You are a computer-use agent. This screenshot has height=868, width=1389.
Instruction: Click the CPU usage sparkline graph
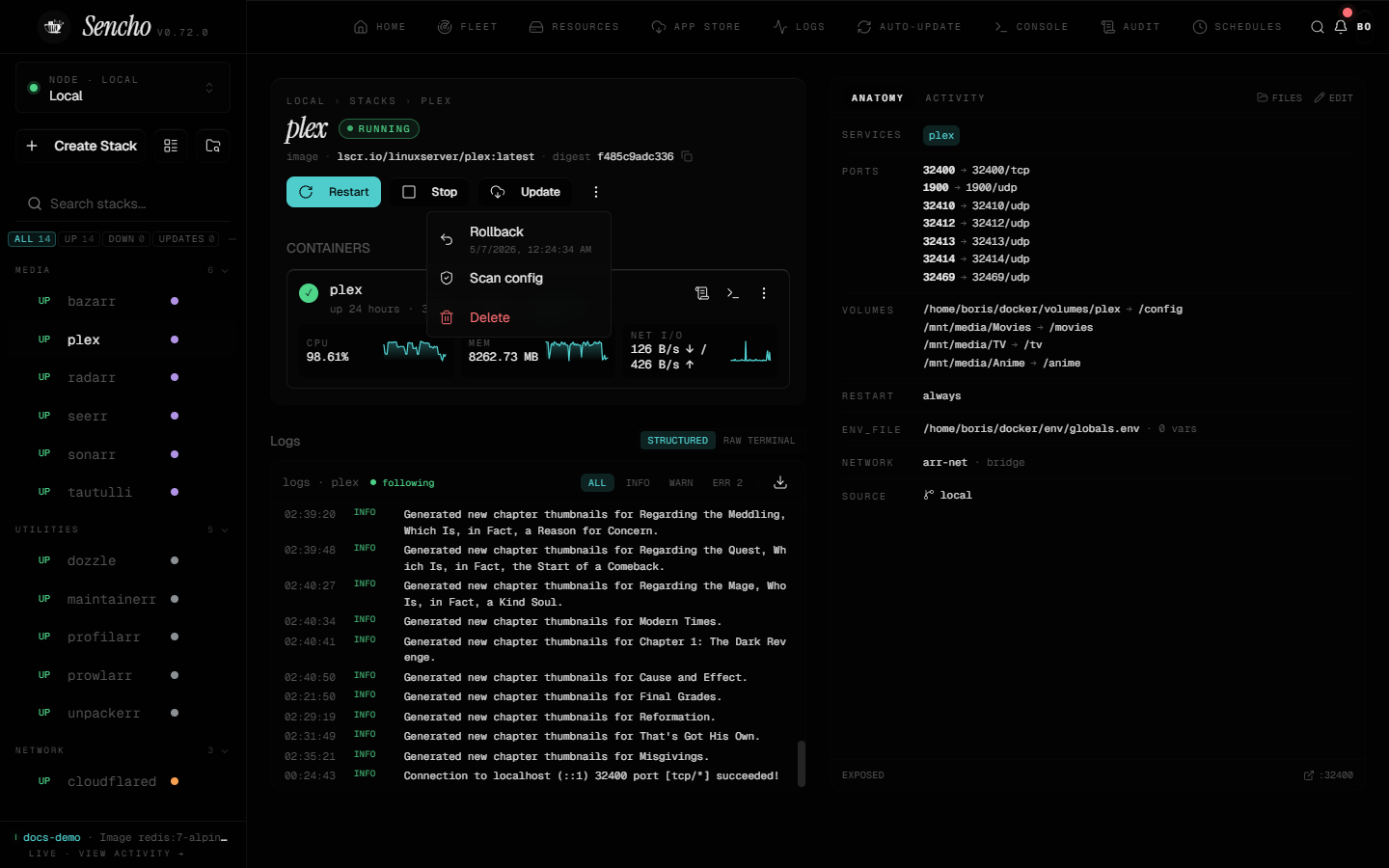[415, 349]
